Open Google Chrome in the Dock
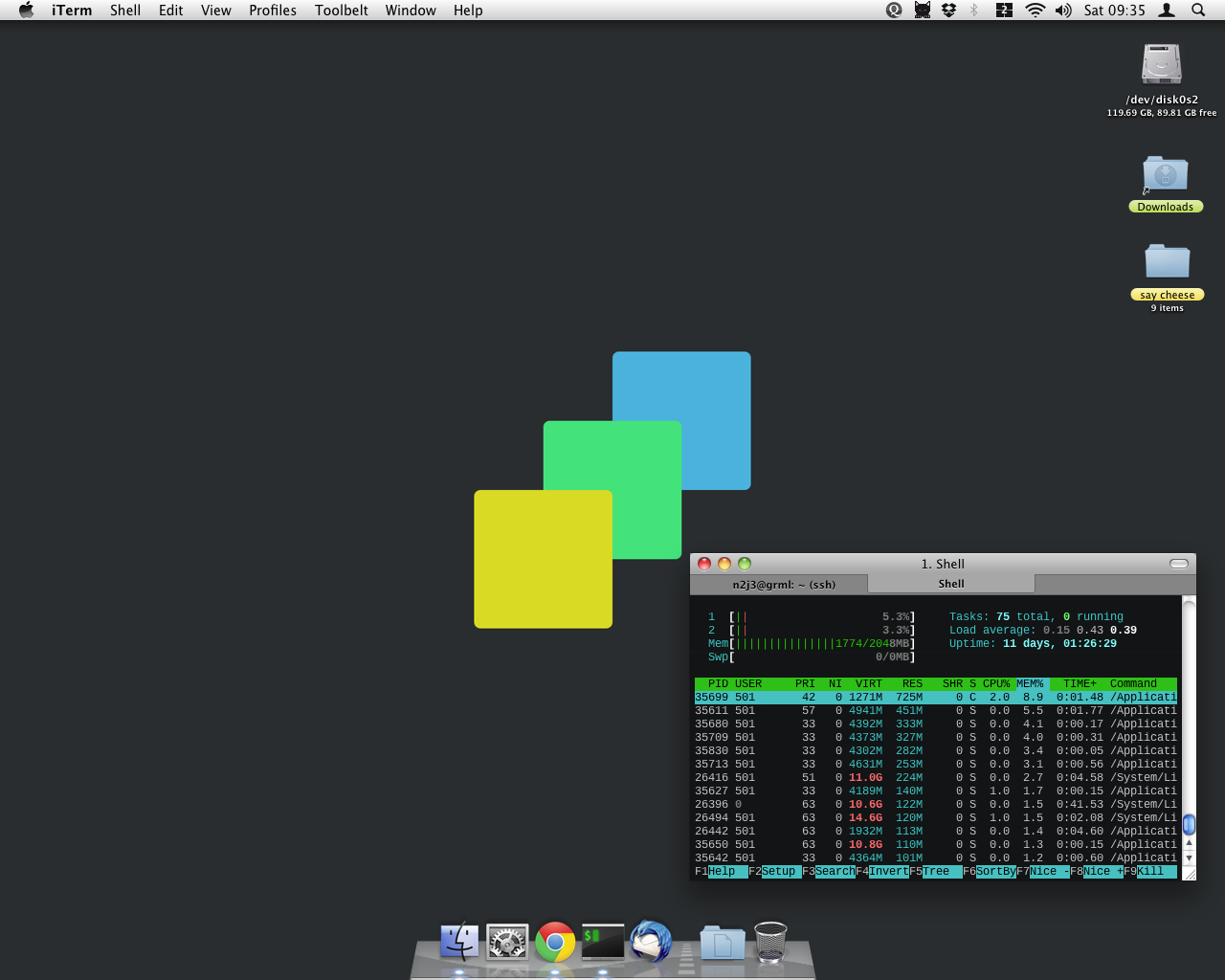Viewport: 1225px width, 980px height. [555, 942]
